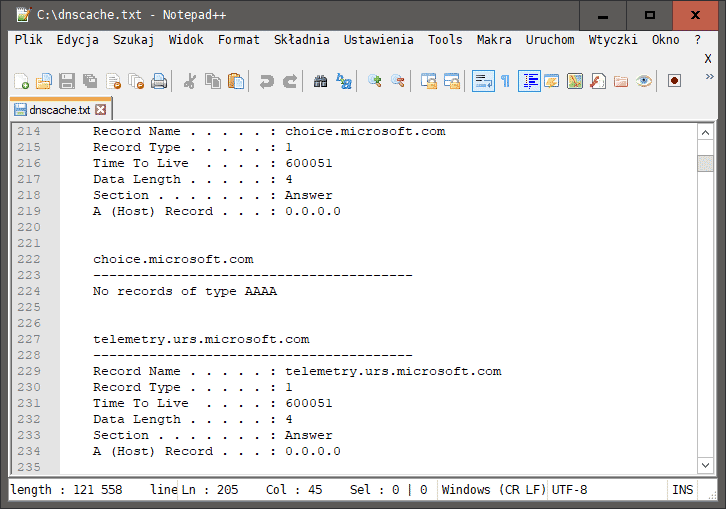Click 'Time To Live' value on line 216

[x=308, y=163]
